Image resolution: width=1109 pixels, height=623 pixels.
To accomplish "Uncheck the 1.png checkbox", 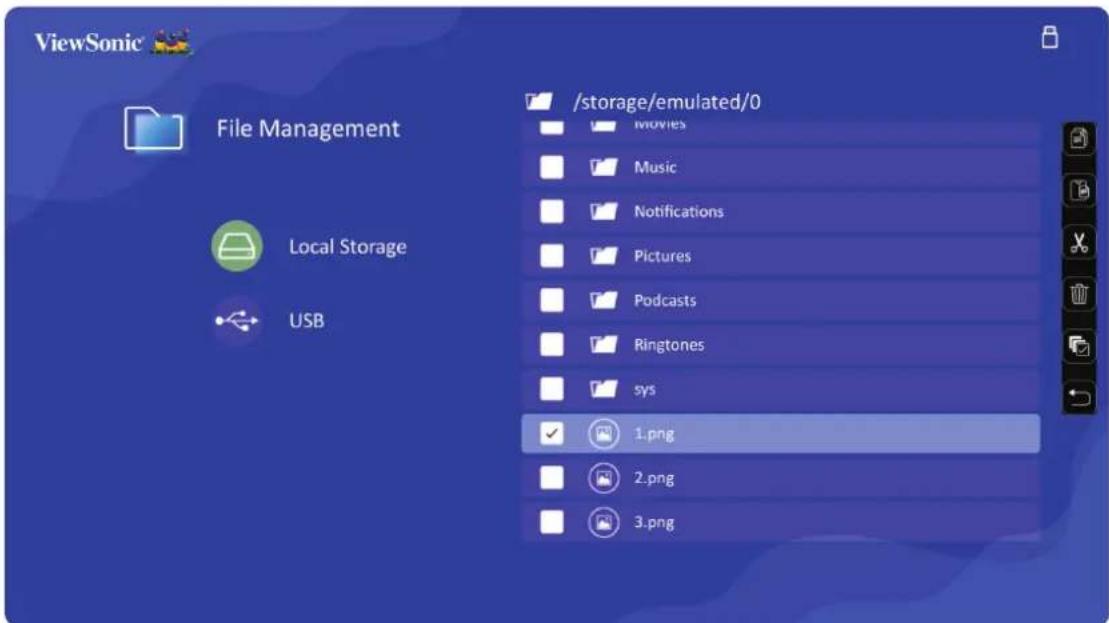I will [552, 433].
